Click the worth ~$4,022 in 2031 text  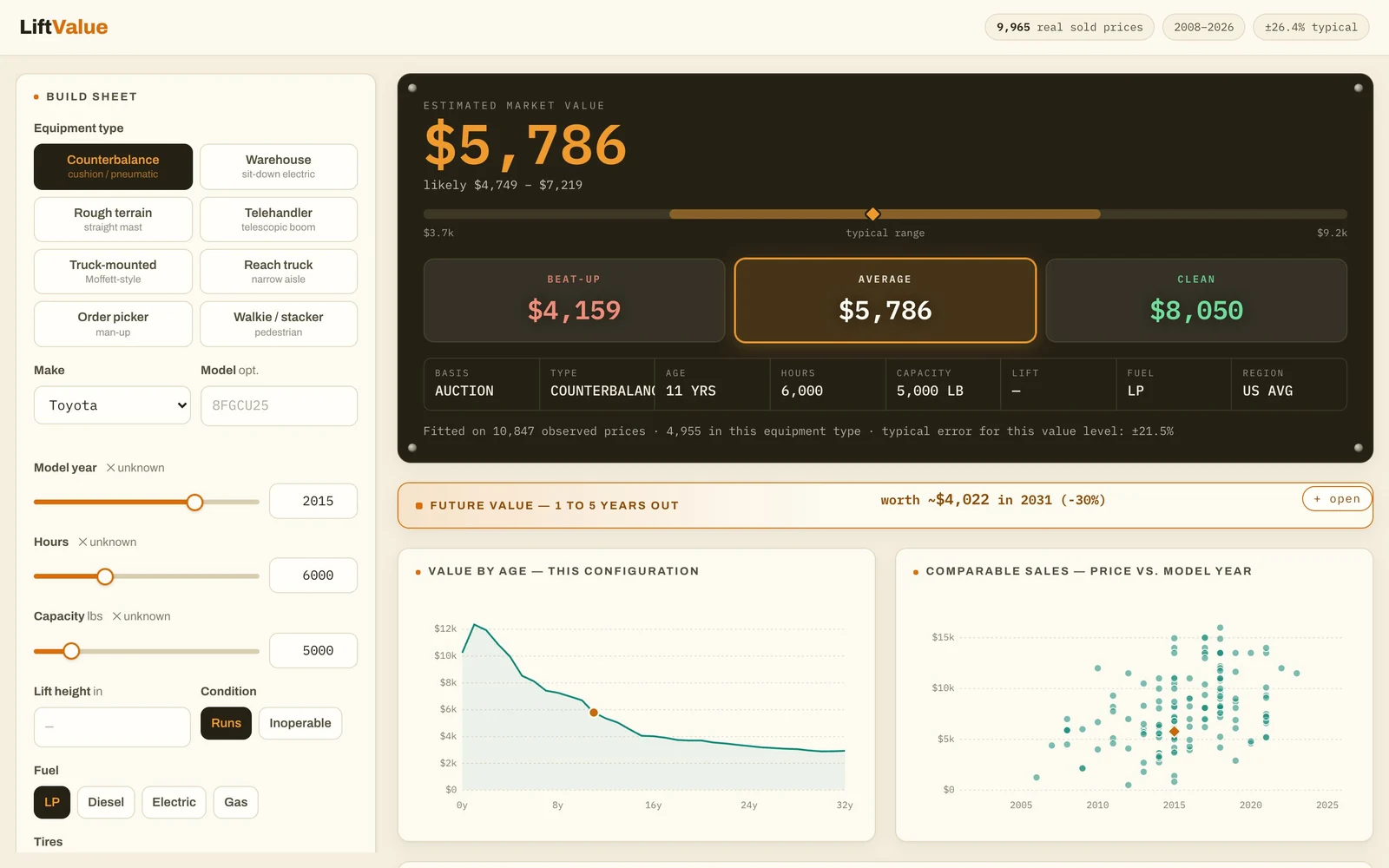[992, 500]
